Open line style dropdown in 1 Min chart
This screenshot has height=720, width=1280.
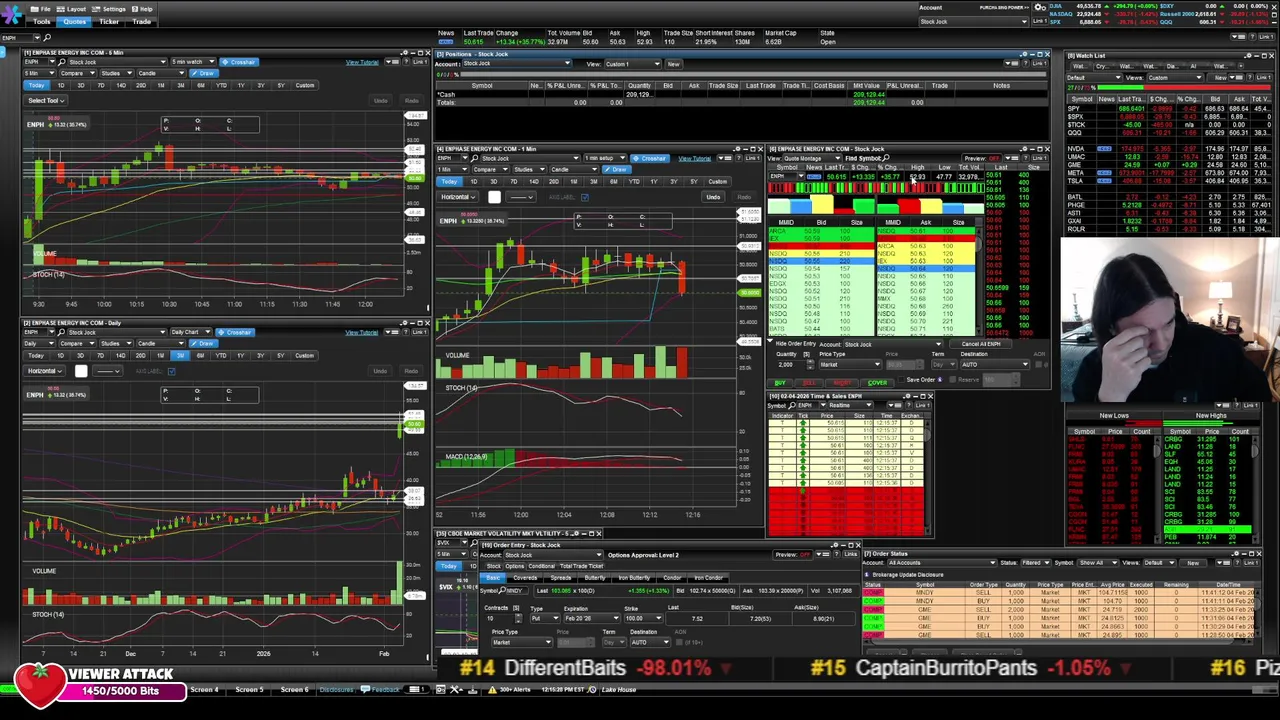tap(522, 197)
